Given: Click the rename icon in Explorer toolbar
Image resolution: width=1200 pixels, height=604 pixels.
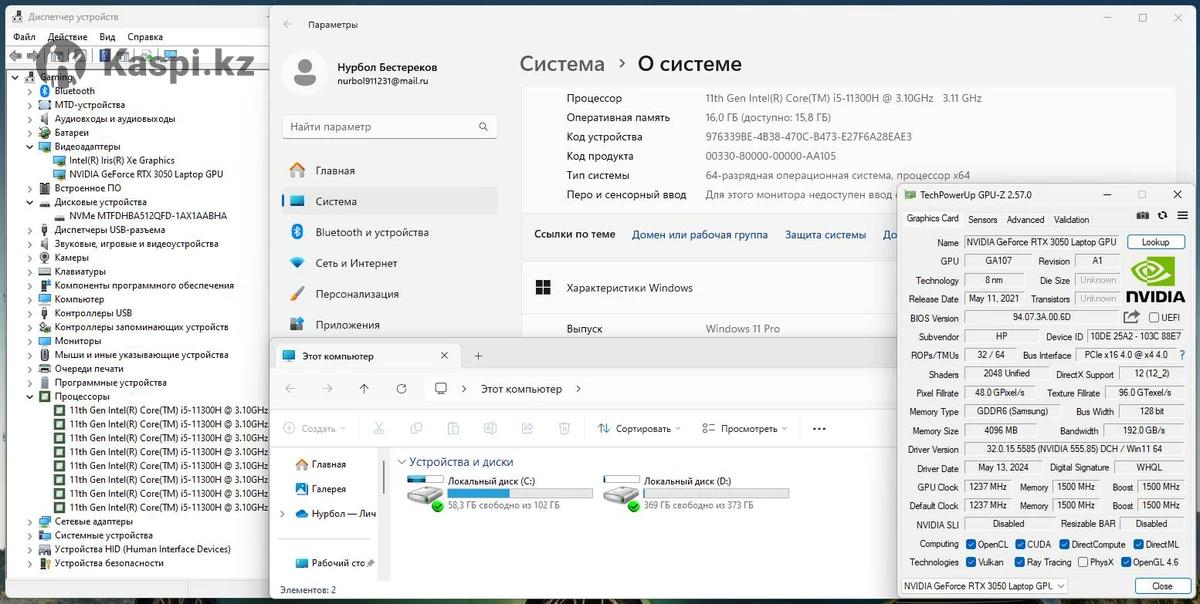Looking at the screenshot, I should 490,428.
